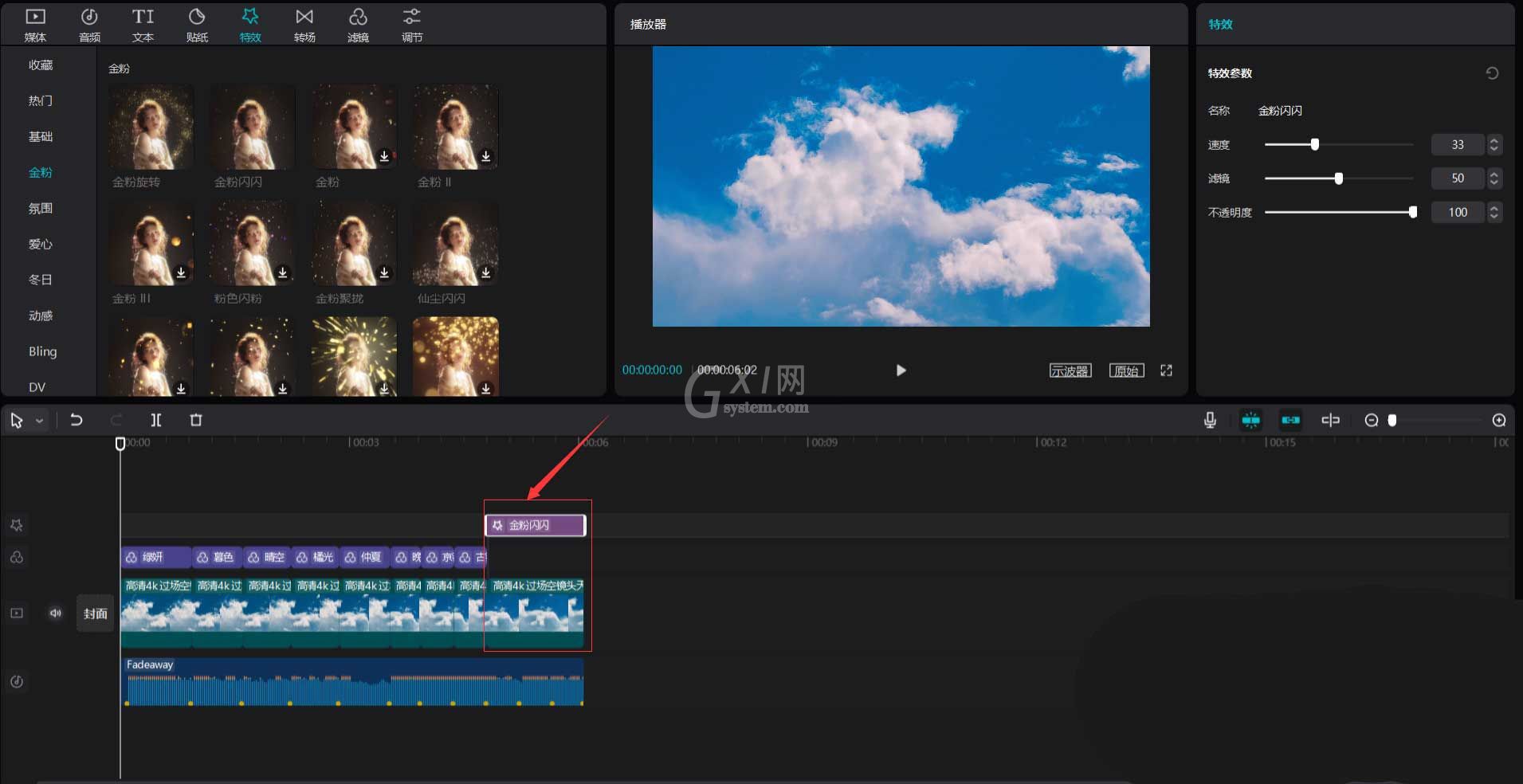This screenshot has height=784, width=1523.
Task: Toggle main track magnet snapping
Action: pos(1251,420)
